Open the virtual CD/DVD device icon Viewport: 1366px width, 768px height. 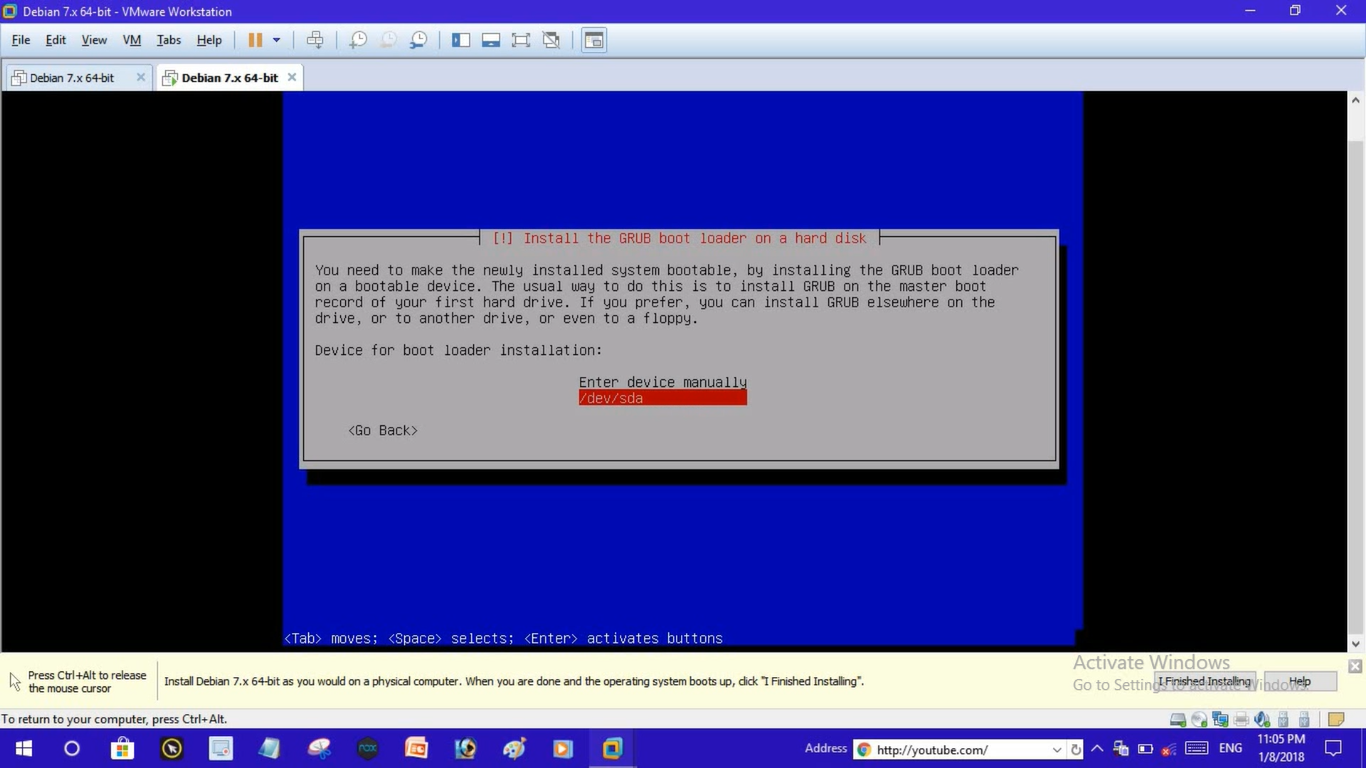pyautogui.click(x=1199, y=719)
